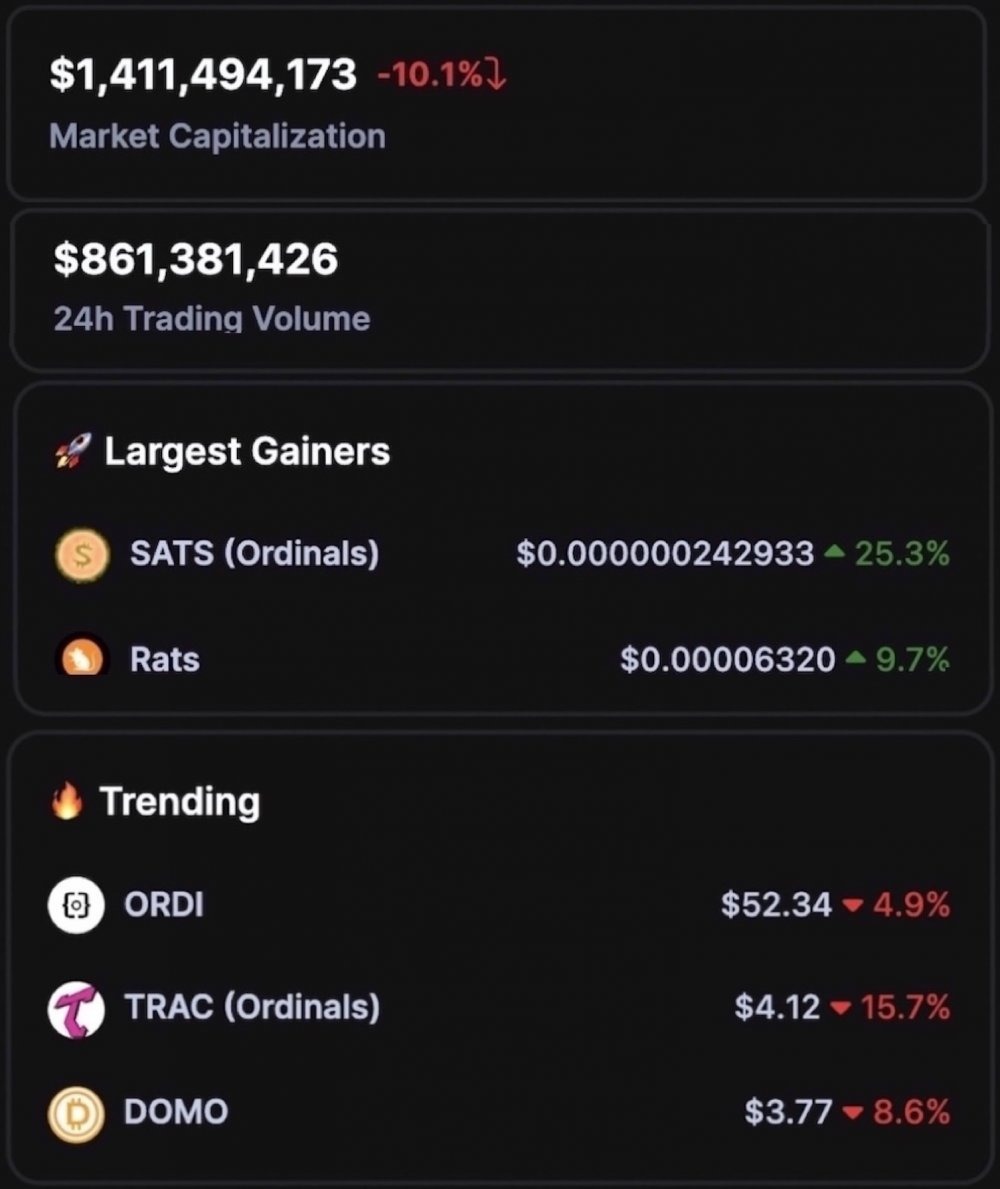Select TRAC (Ordinals) in Trending

pos(252,1008)
